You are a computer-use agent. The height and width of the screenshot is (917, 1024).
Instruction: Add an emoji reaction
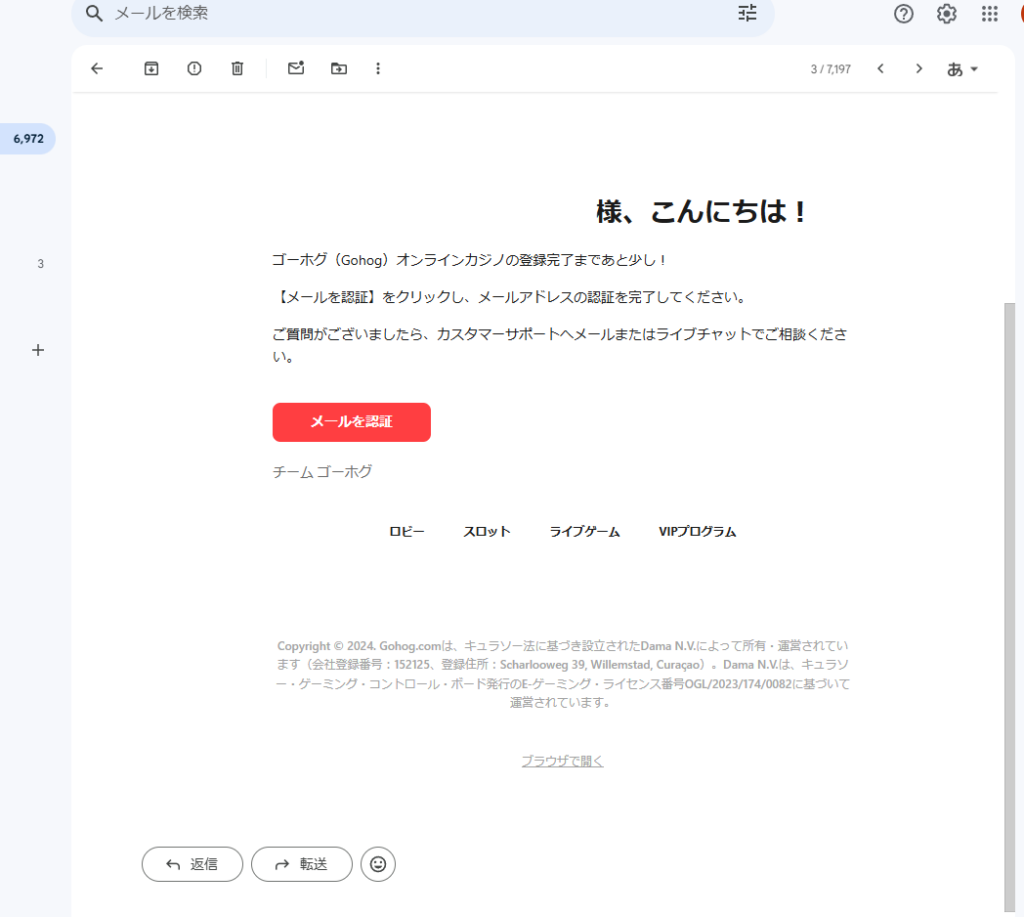click(x=378, y=864)
